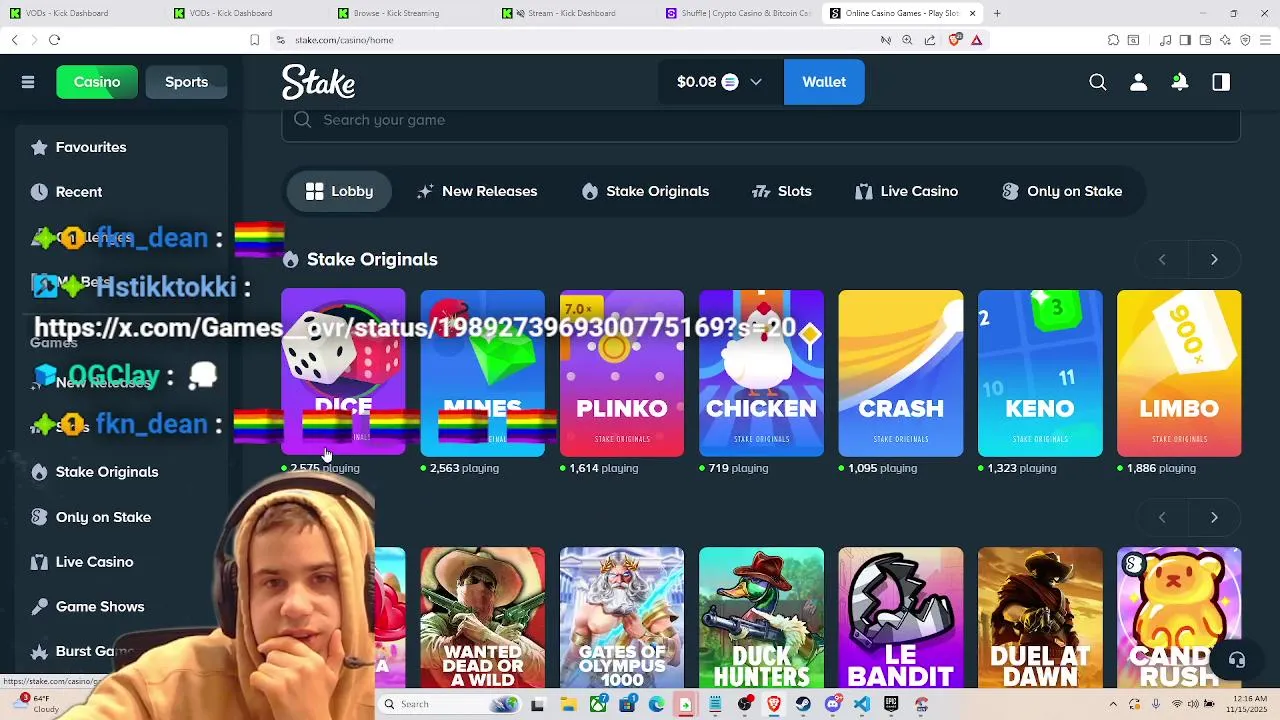Open Live Casino in the sidebar

[x=121, y=562]
